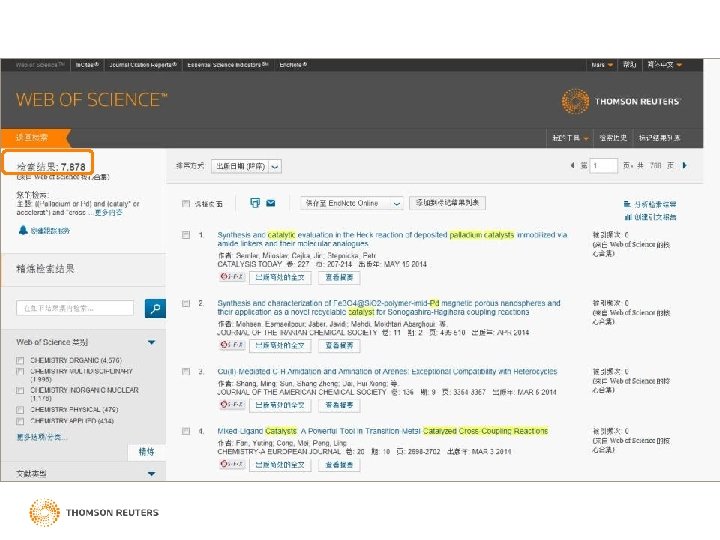Check the select page checkbox
720x540 pixels.
pos(186,203)
